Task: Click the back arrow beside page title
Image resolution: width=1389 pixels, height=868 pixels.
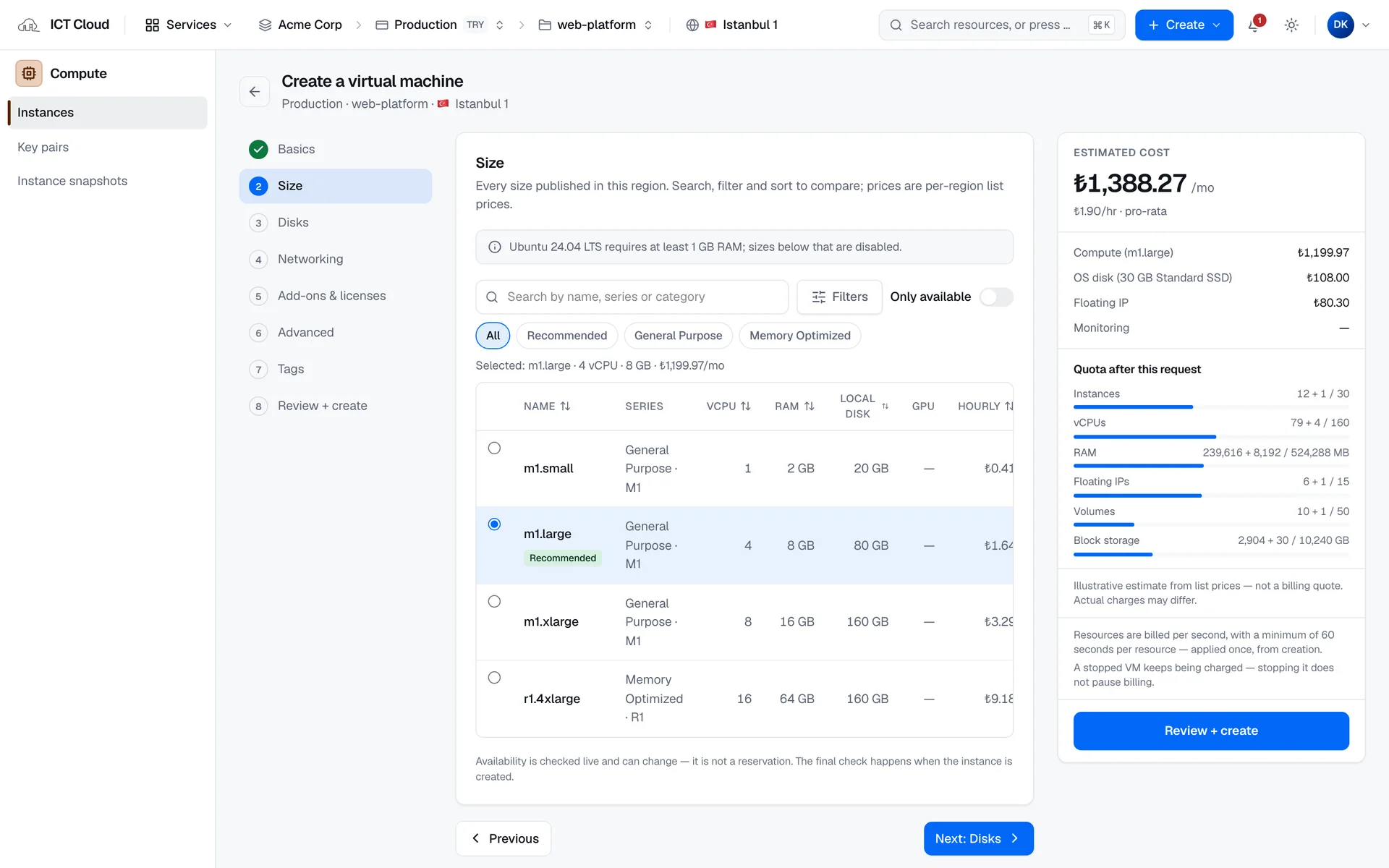Action: coord(255,92)
